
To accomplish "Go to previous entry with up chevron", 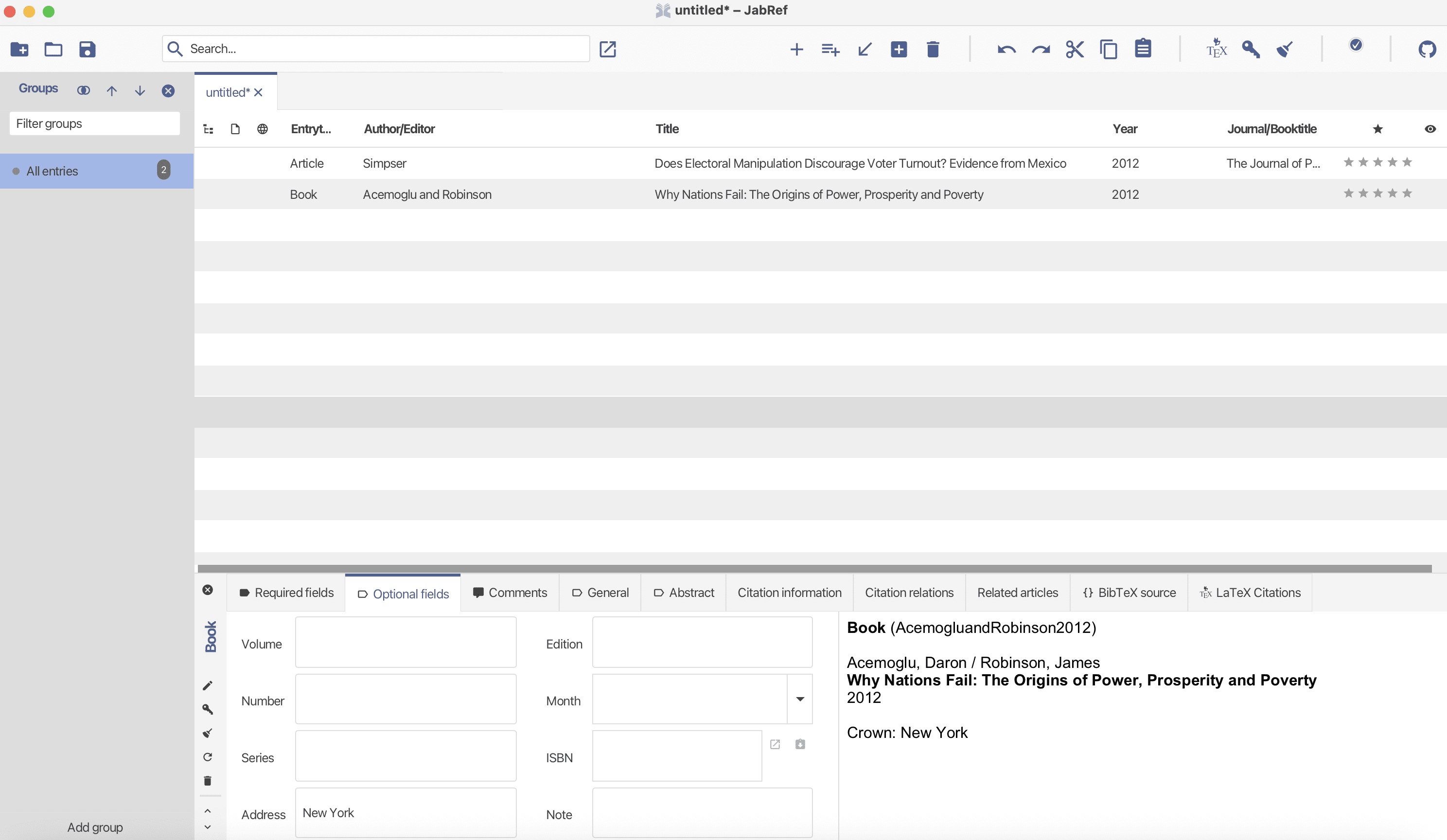I will pos(207,811).
